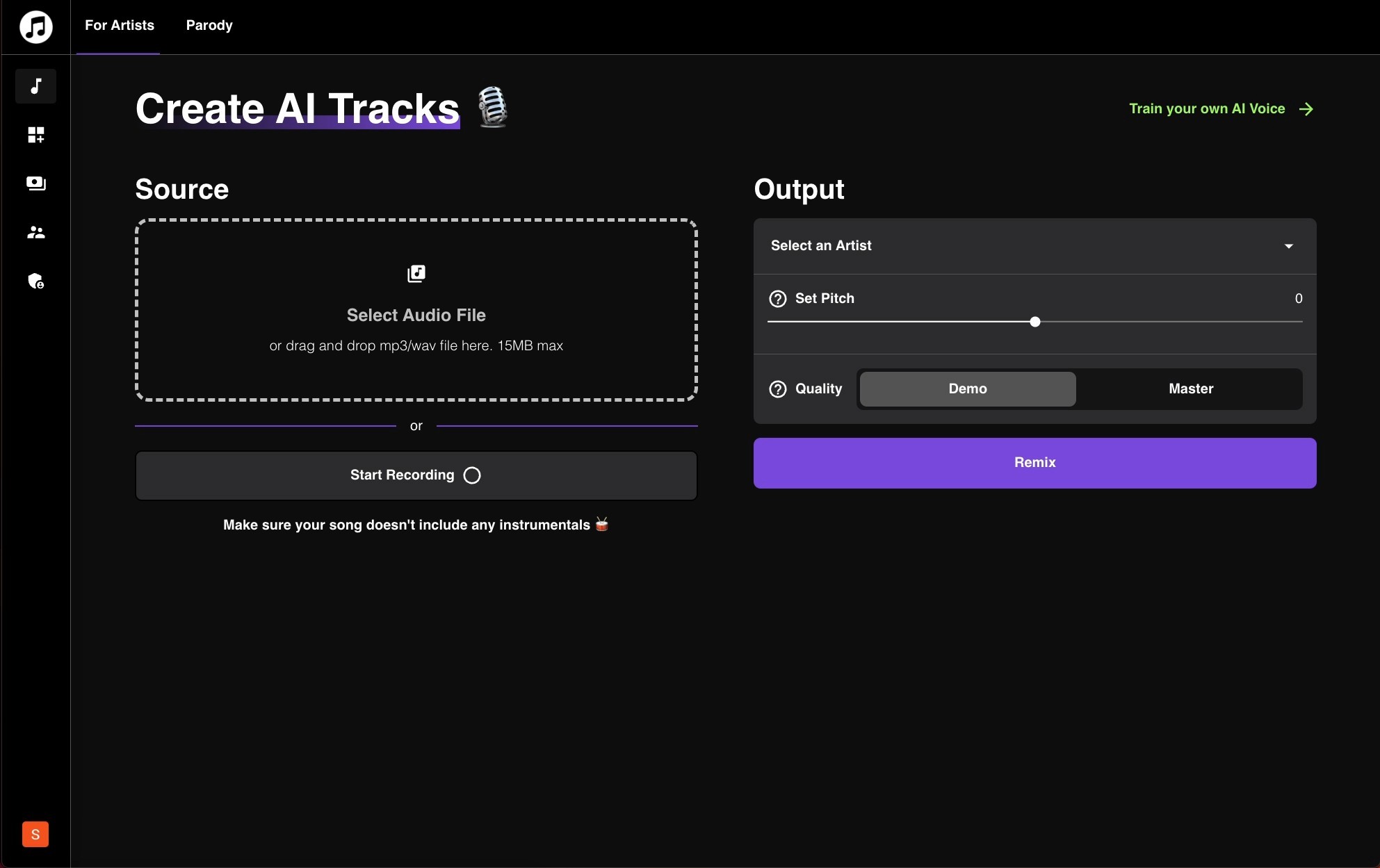The width and height of the screenshot is (1380, 868).
Task: Select Master quality toggle
Action: (x=1191, y=388)
